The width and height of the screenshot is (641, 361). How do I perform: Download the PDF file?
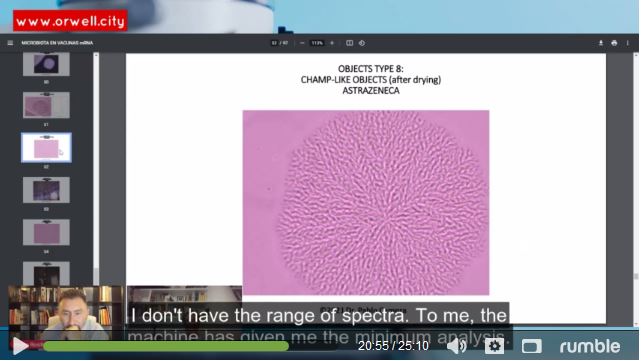[x=601, y=43]
